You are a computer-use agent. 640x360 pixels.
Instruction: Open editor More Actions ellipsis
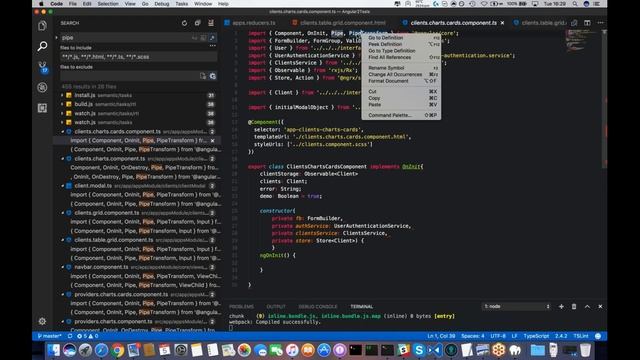point(600,23)
